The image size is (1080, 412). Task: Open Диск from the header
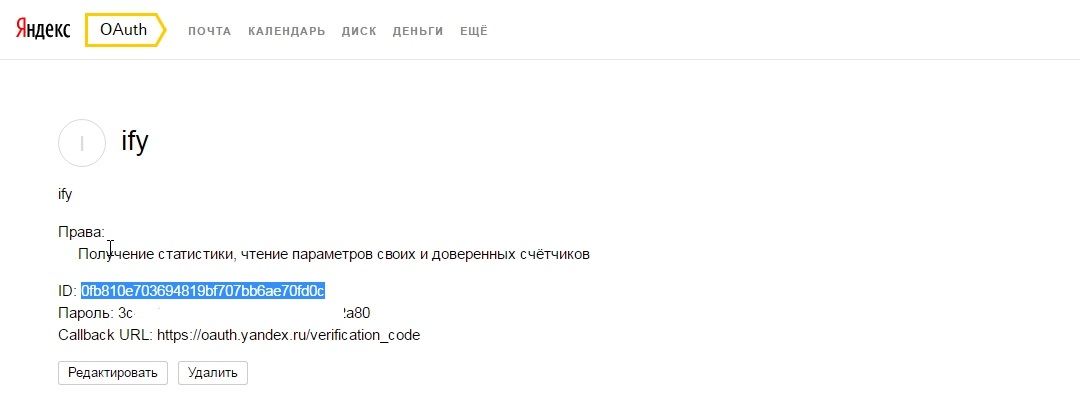[359, 31]
